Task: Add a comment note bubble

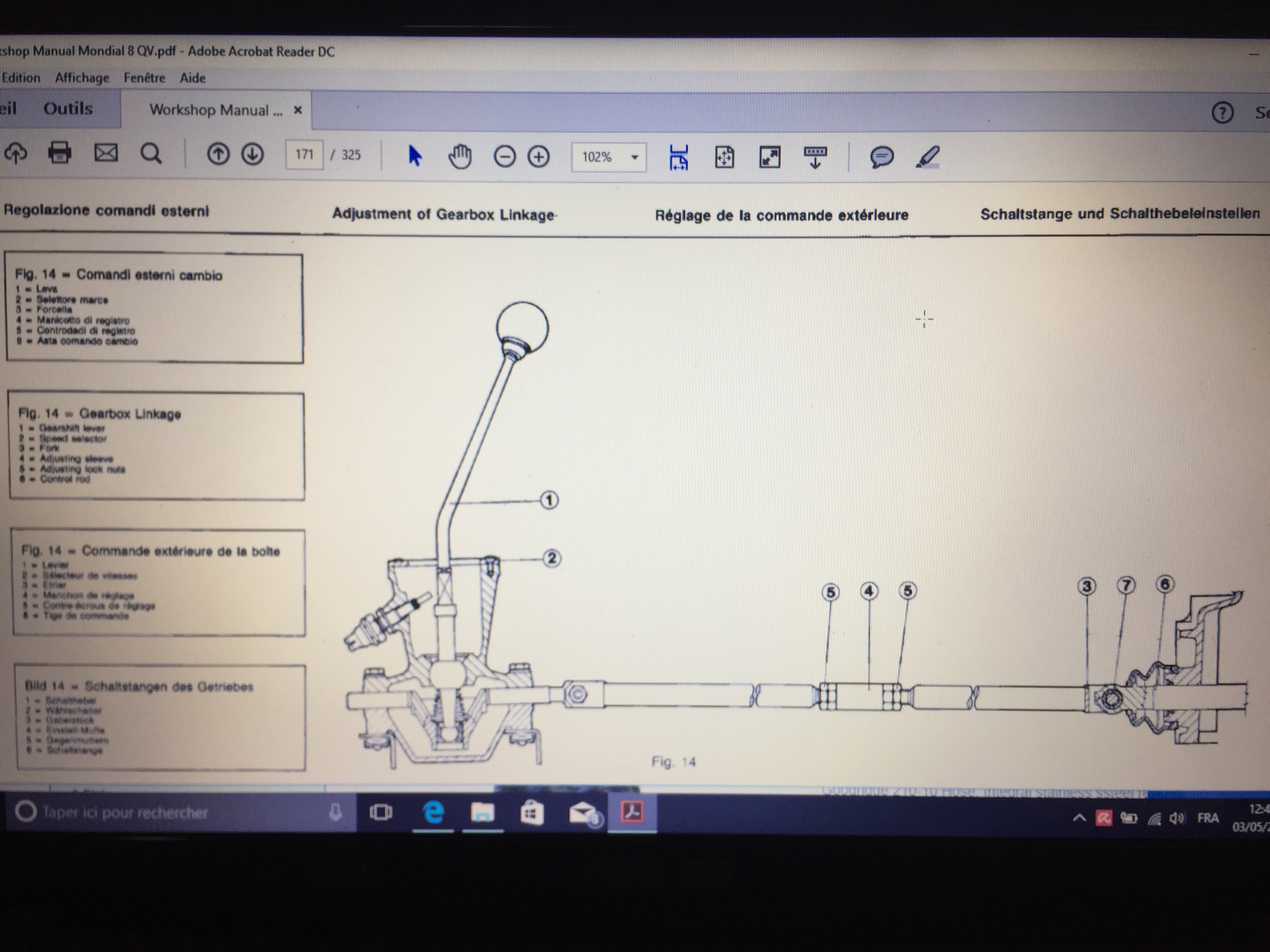Action: click(x=882, y=157)
